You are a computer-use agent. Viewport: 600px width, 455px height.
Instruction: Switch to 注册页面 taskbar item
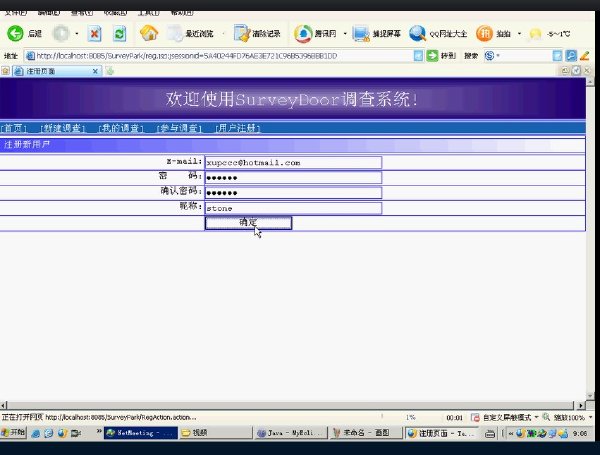441,433
